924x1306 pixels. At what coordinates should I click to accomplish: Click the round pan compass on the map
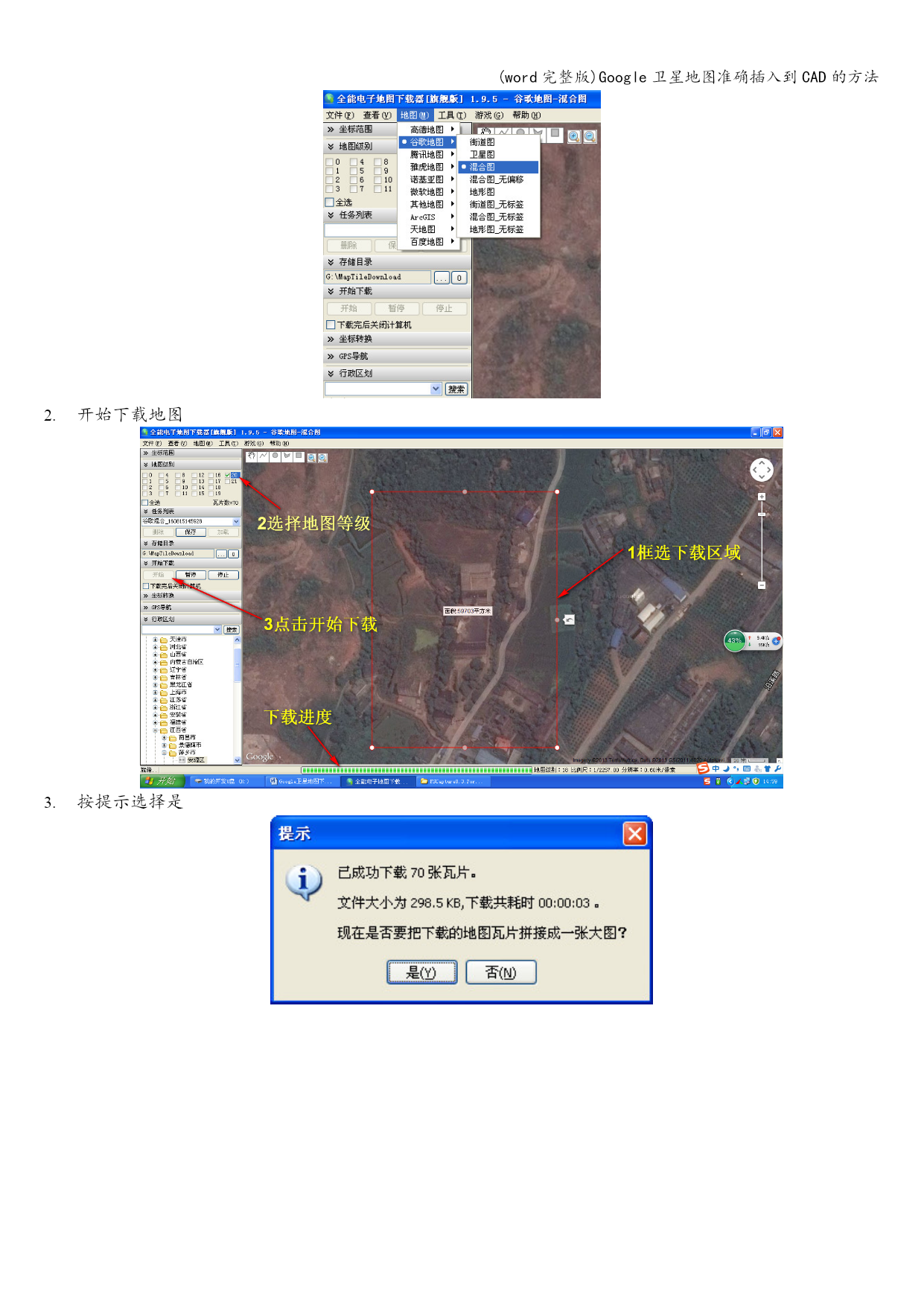coord(762,470)
